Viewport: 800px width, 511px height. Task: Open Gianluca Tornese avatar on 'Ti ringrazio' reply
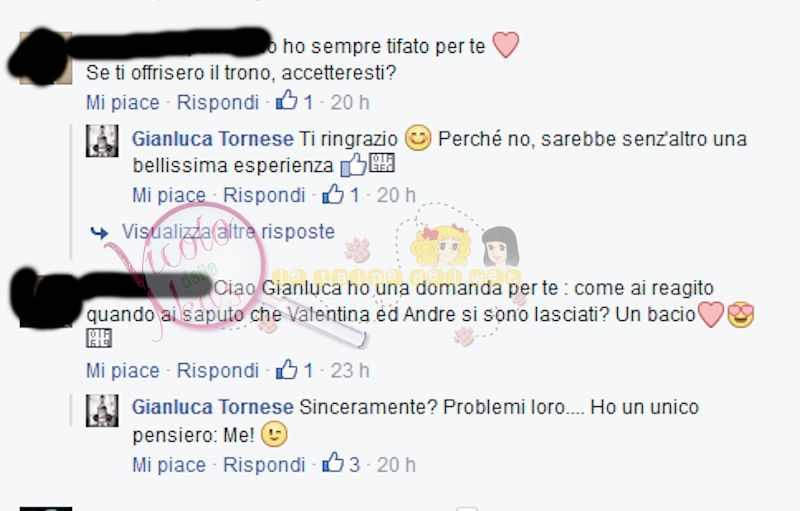(102, 141)
